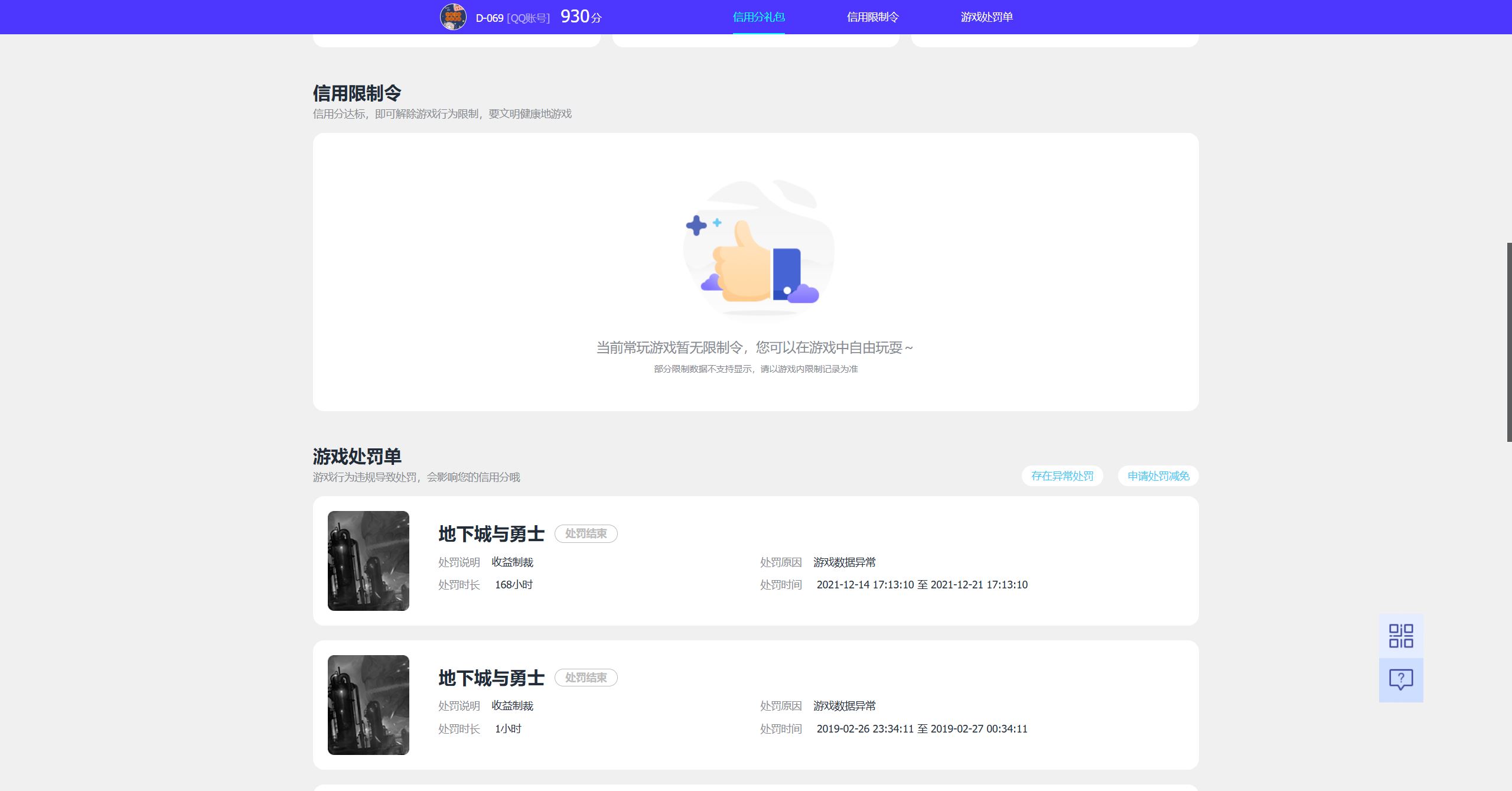The width and height of the screenshot is (1512, 791).
Task: Click 处罚结束 badge on first penalty
Action: coord(586,533)
